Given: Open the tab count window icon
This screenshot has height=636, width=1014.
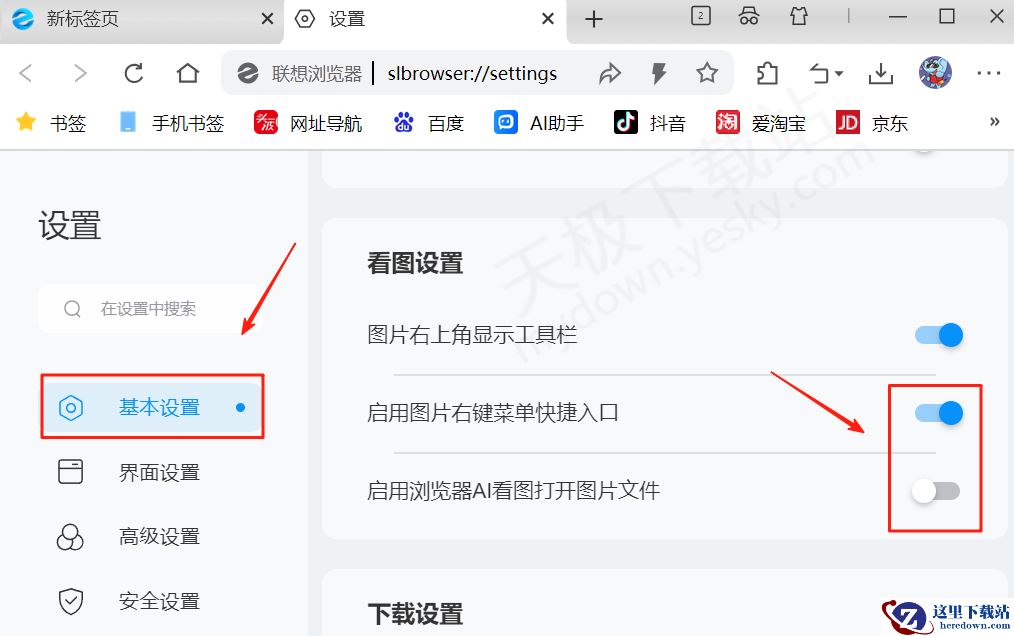Looking at the screenshot, I should (701, 16).
